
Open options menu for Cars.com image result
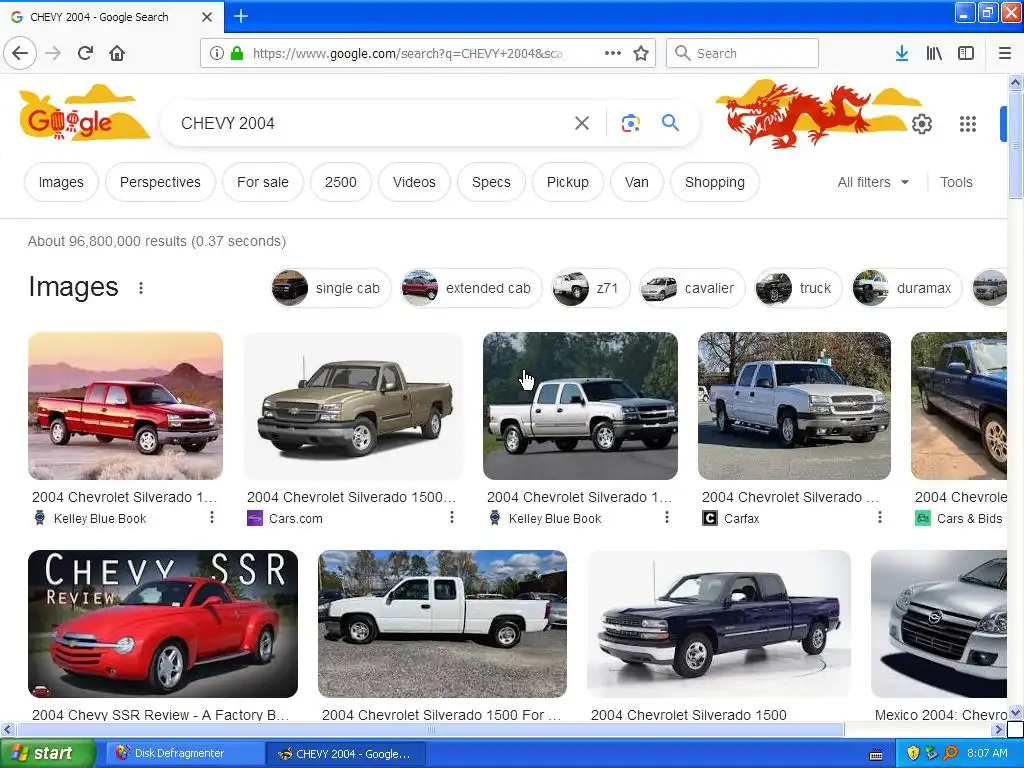pos(452,517)
